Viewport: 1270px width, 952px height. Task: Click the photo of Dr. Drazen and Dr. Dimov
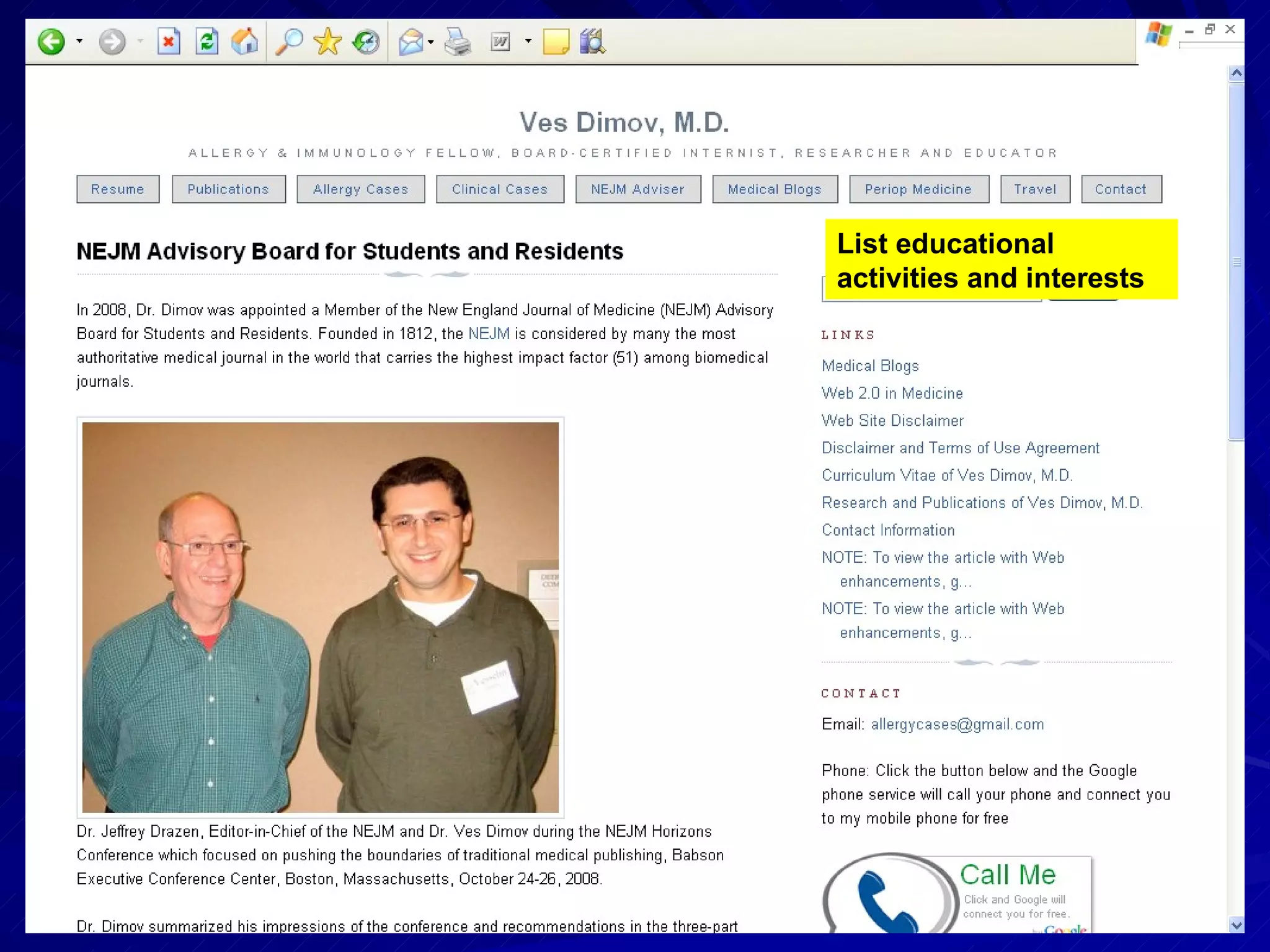coord(321,617)
